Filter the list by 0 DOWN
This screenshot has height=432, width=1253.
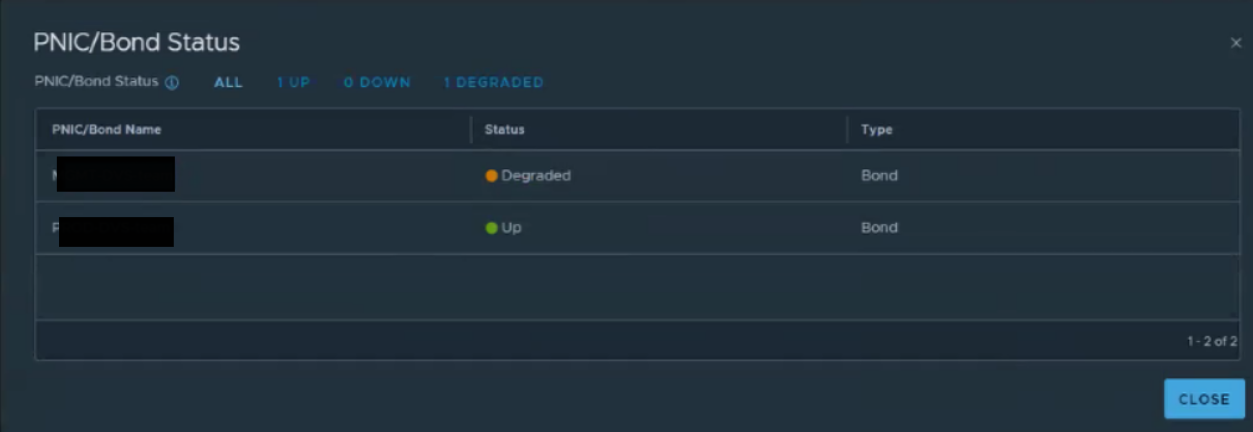[x=377, y=82]
